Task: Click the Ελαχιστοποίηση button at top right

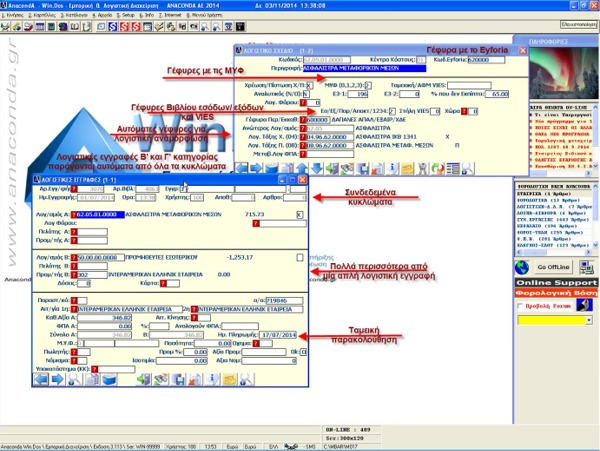Action: 579,24
